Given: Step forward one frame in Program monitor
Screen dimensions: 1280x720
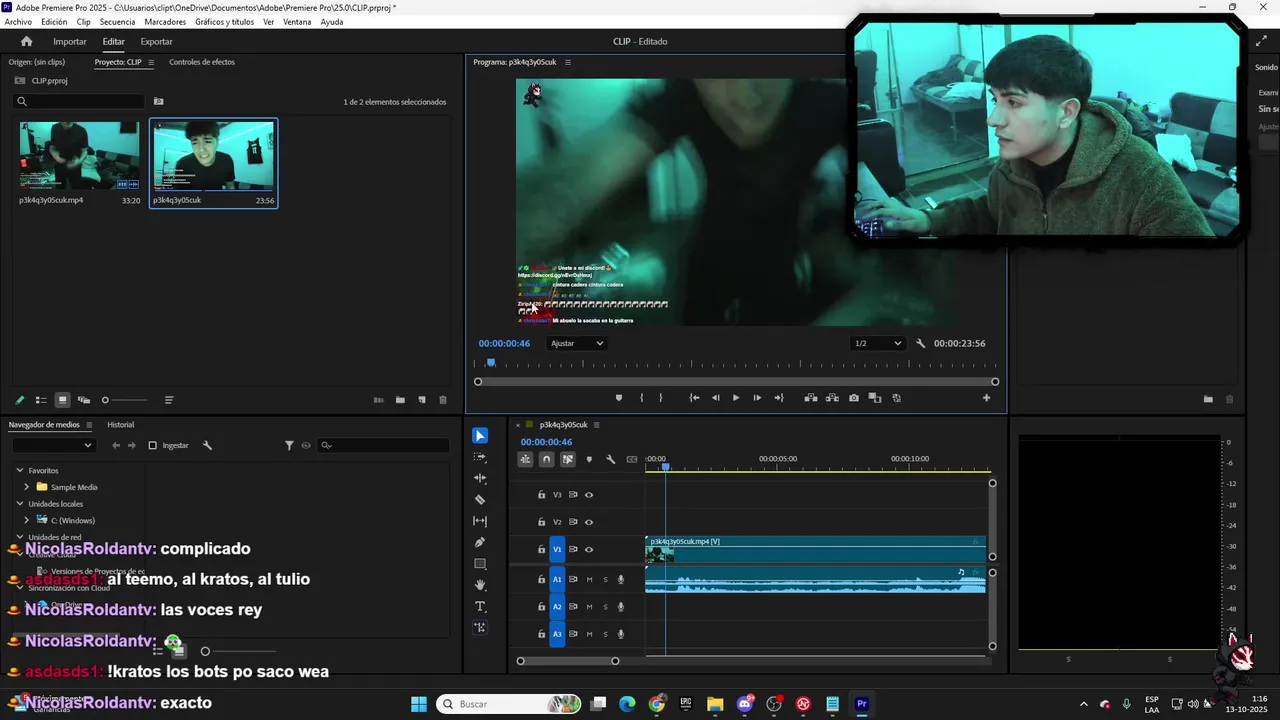Looking at the screenshot, I should 757,398.
